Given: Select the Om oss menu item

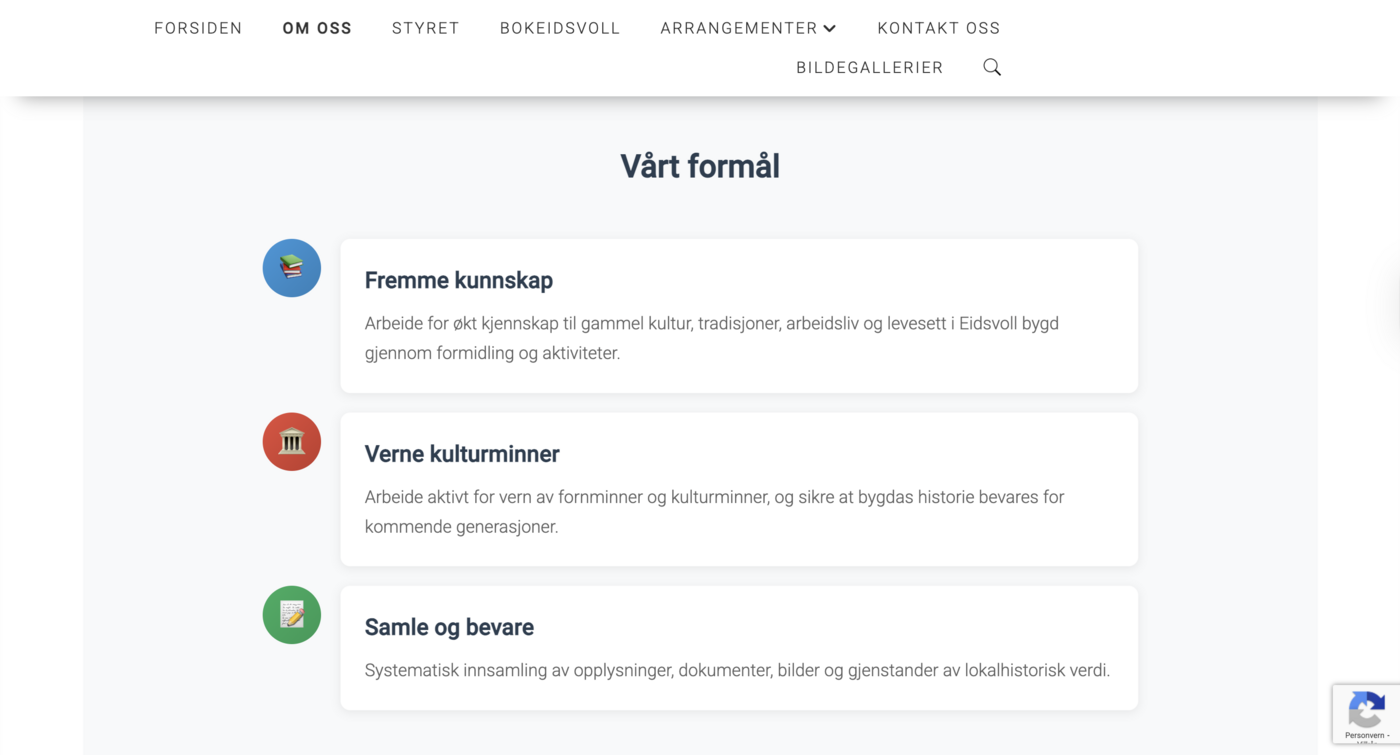Looking at the screenshot, I should coord(317,28).
